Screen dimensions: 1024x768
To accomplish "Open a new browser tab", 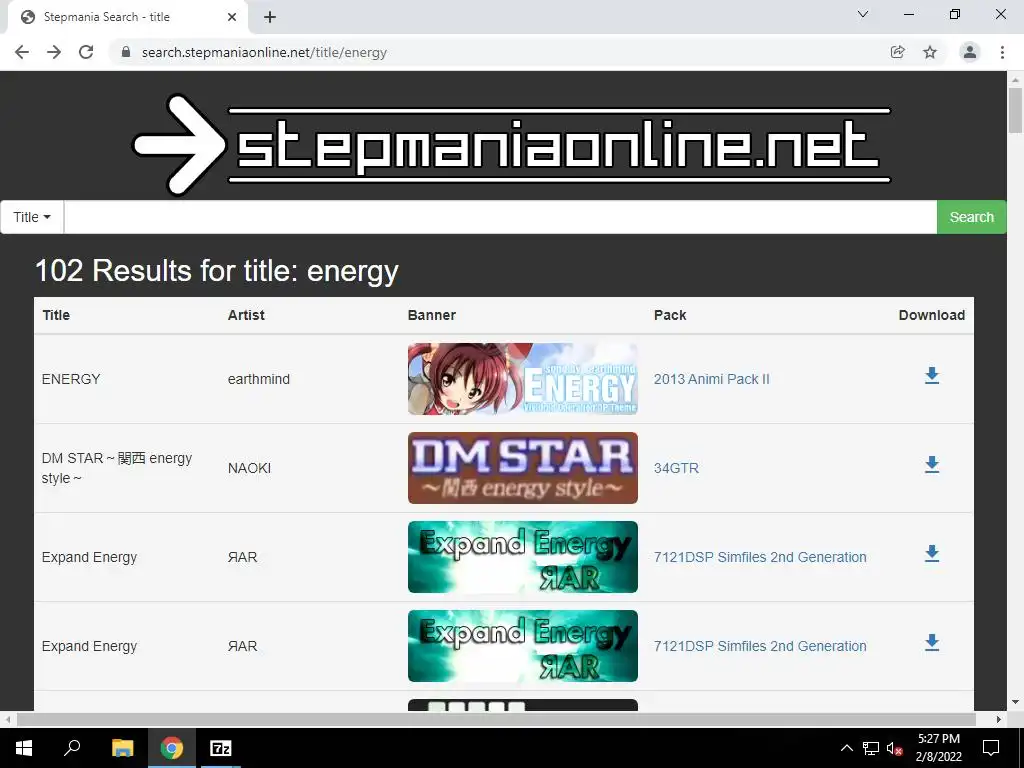I will click(270, 17).
